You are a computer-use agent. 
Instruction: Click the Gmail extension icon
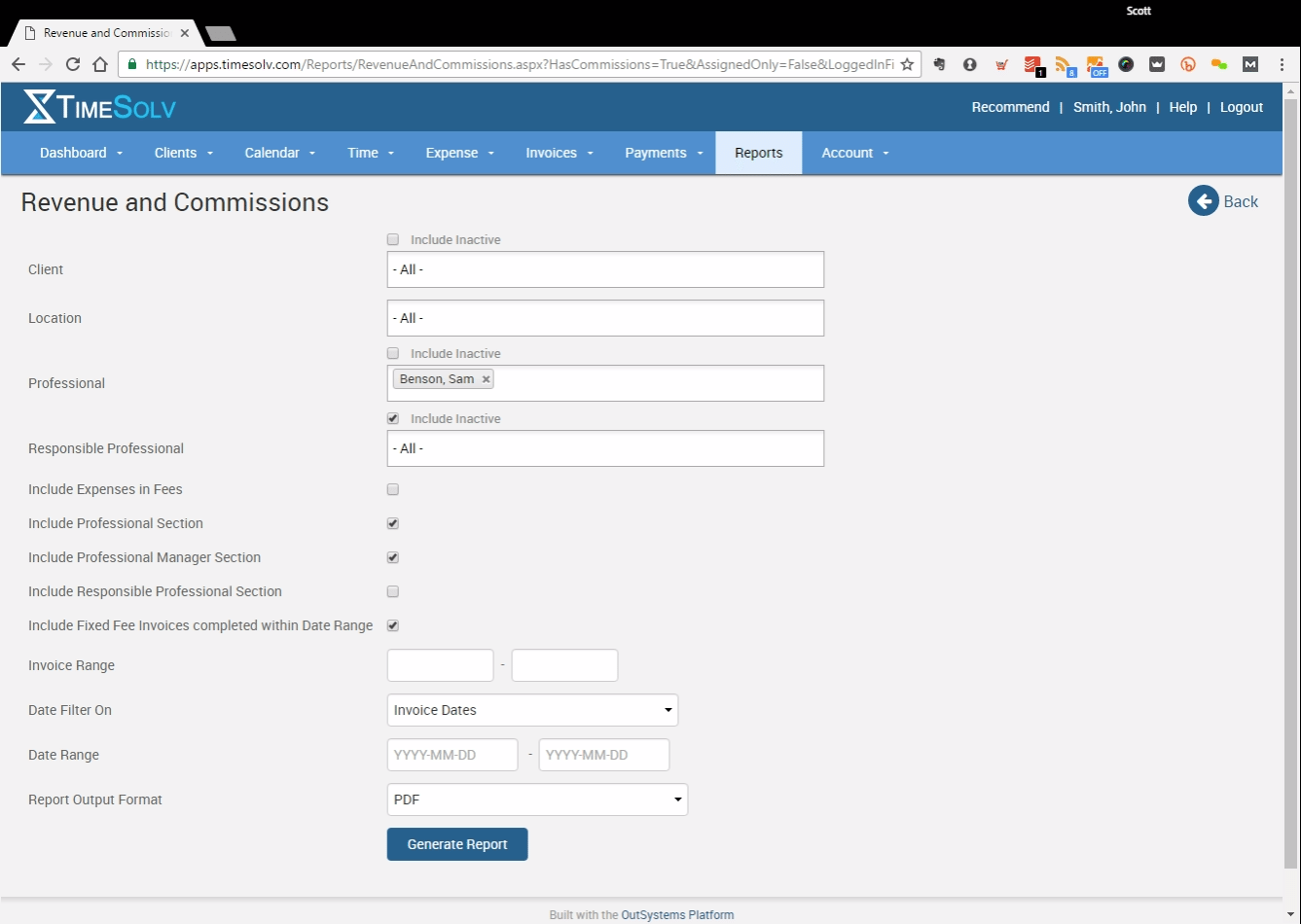point(1250,64)
